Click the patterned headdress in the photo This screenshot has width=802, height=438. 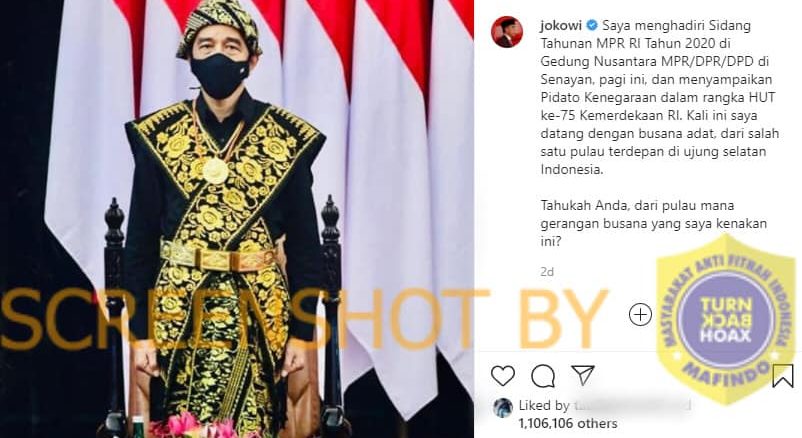tap(219, 27)
